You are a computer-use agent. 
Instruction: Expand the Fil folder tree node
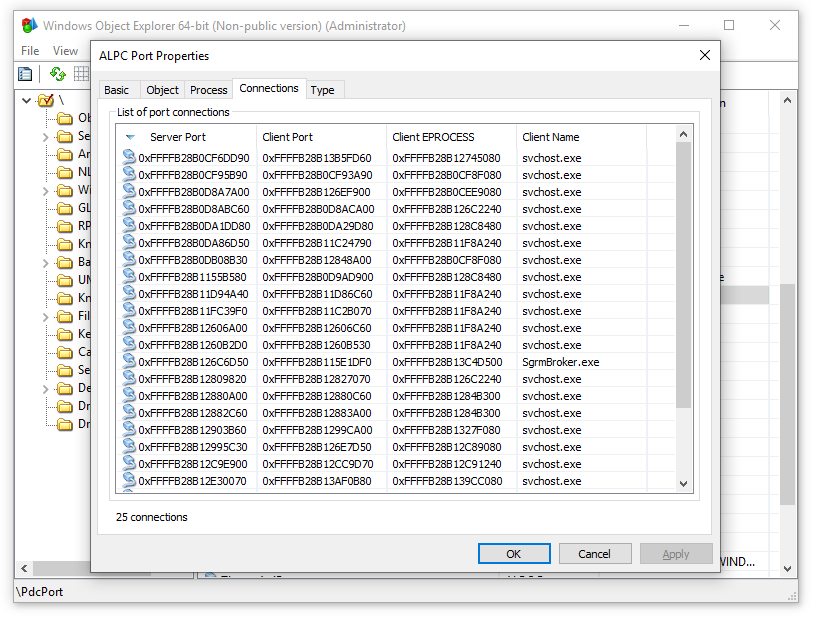coord(46,317)
